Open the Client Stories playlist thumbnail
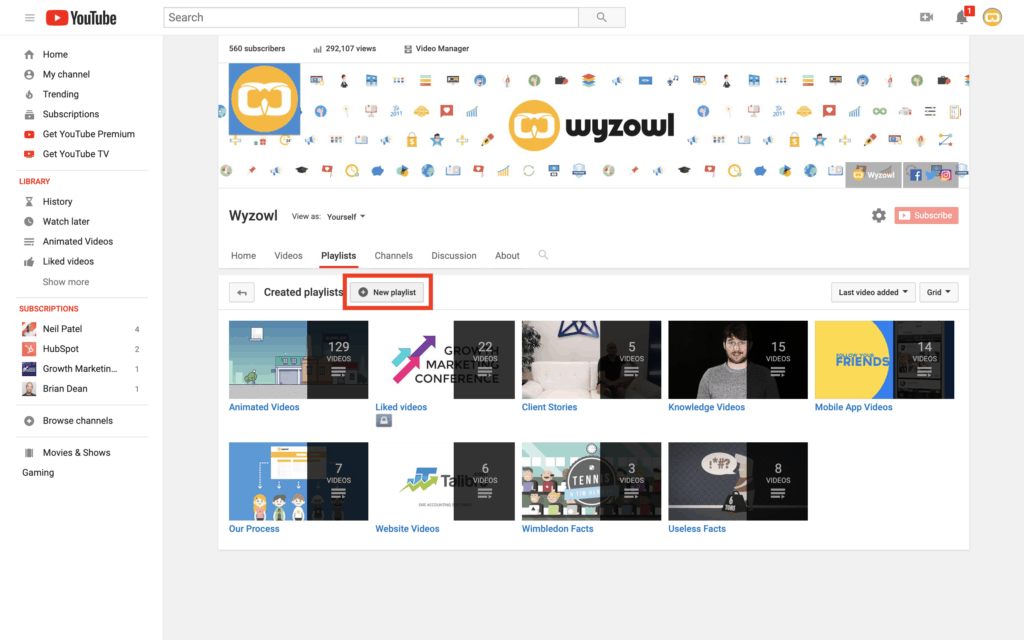 tap(591, 360)
